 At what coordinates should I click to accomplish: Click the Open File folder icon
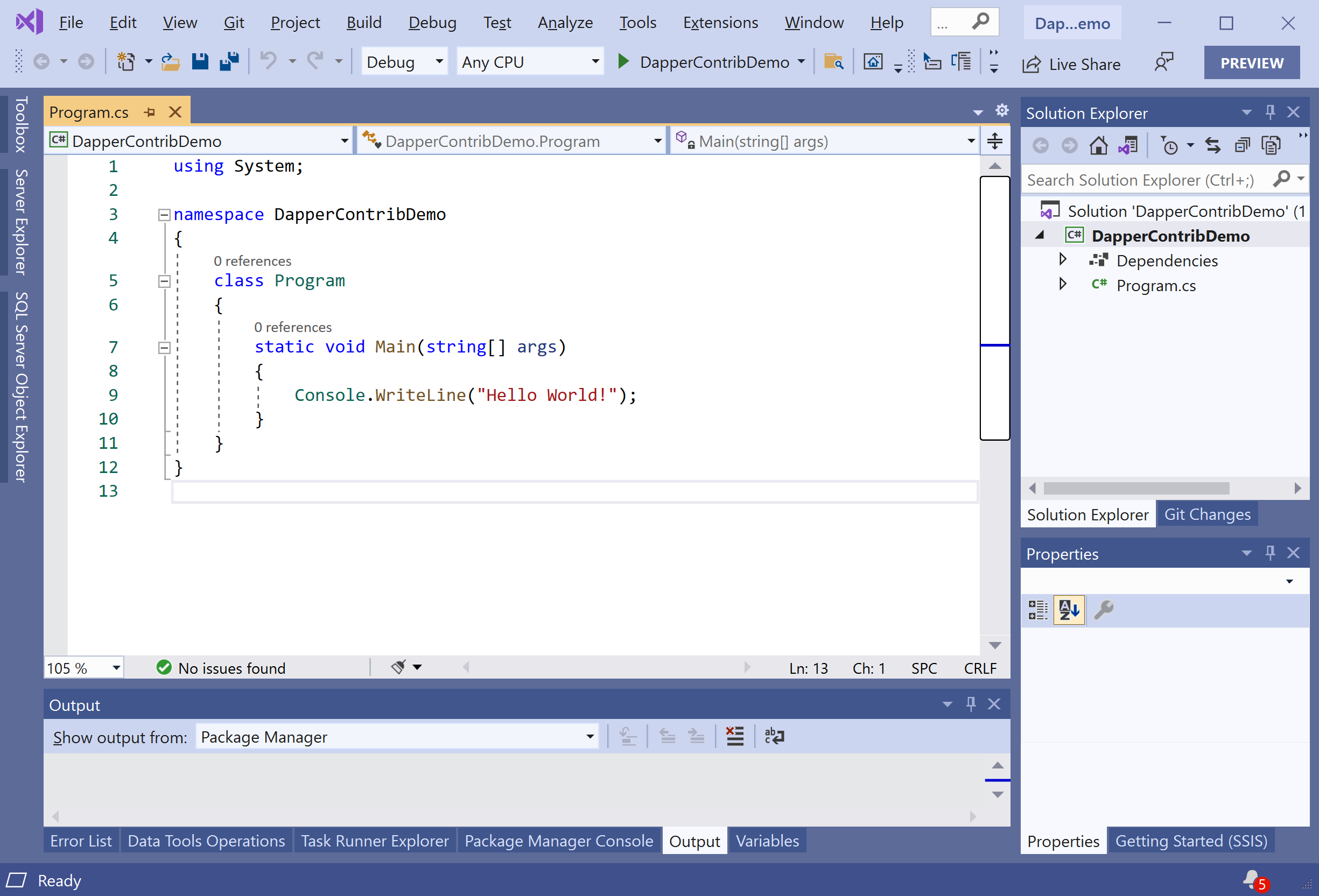170,61
